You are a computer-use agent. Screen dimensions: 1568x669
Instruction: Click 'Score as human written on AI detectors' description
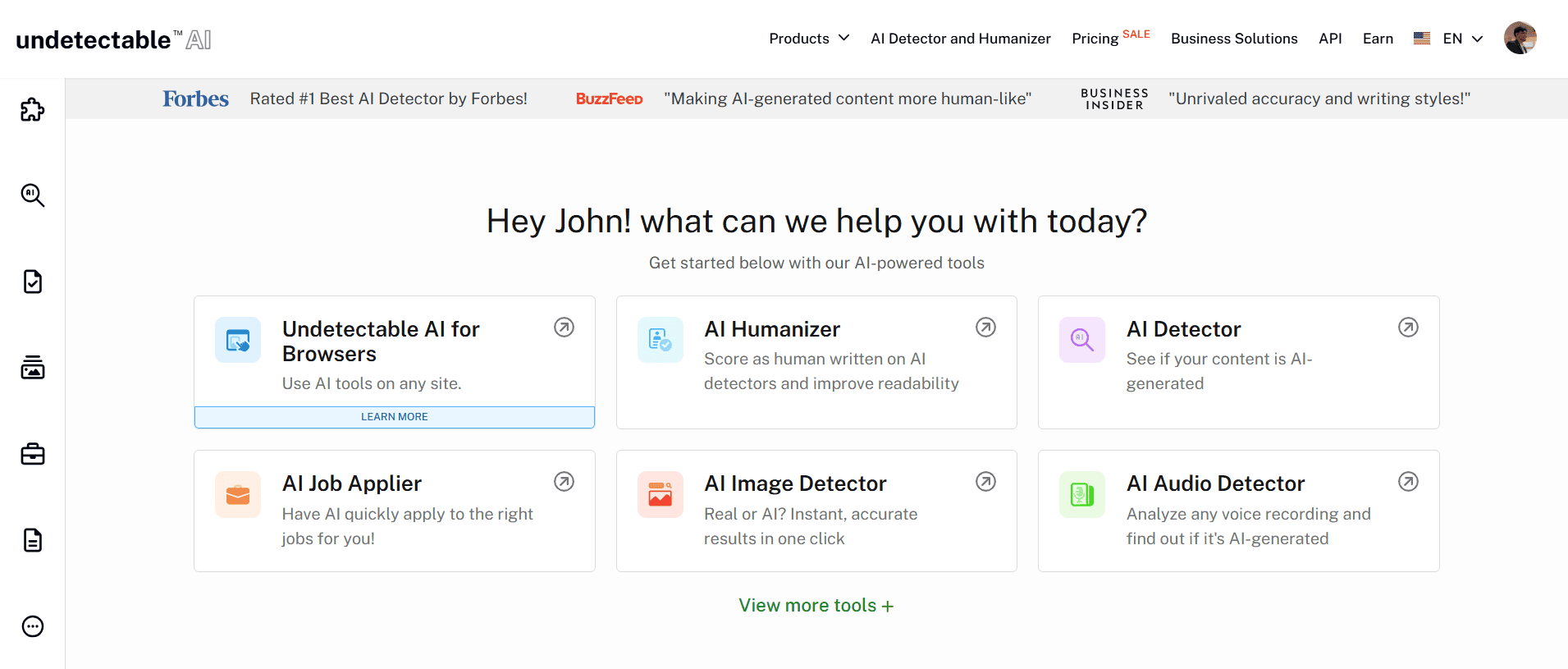point(831,371)
